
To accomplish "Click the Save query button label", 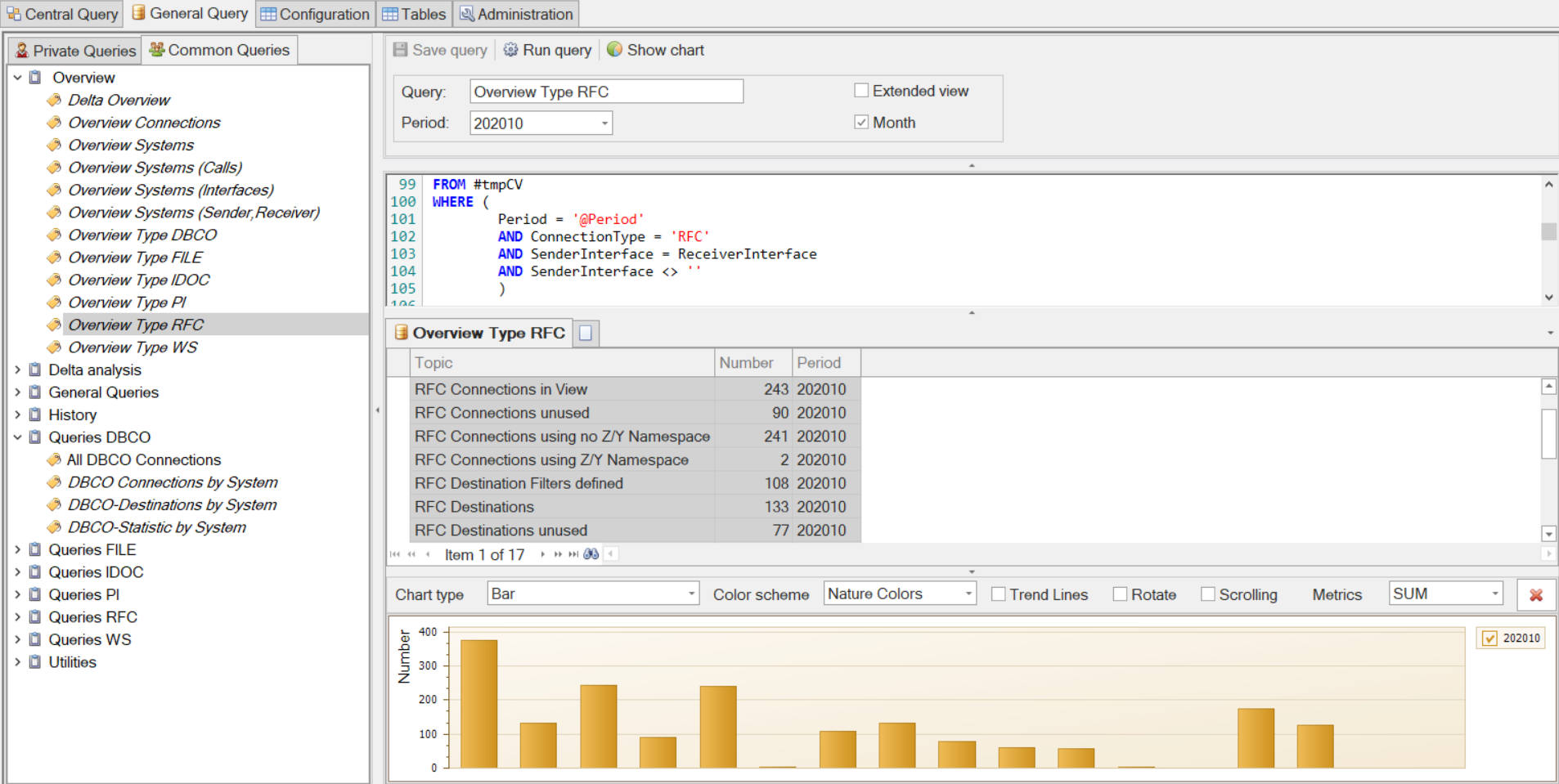I will [450, 50].
